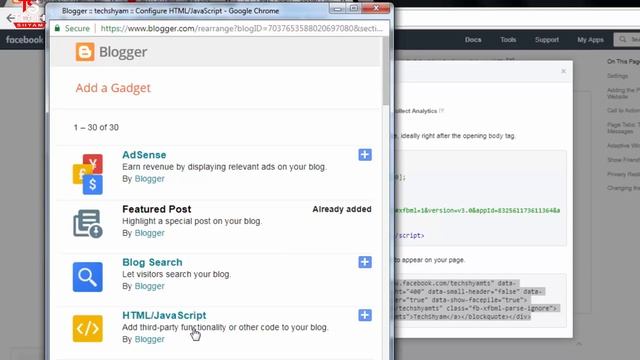Open Support in Facebook developers menu
The height and width of the screenshot is (360, 640).
[547, 40]
